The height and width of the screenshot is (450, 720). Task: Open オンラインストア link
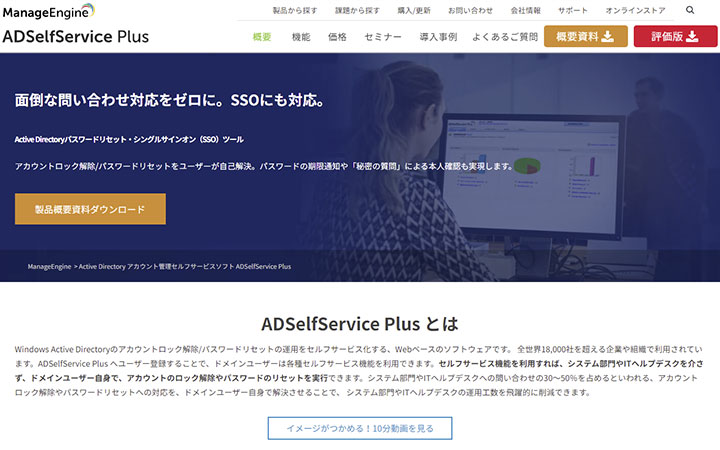point(635,11)
